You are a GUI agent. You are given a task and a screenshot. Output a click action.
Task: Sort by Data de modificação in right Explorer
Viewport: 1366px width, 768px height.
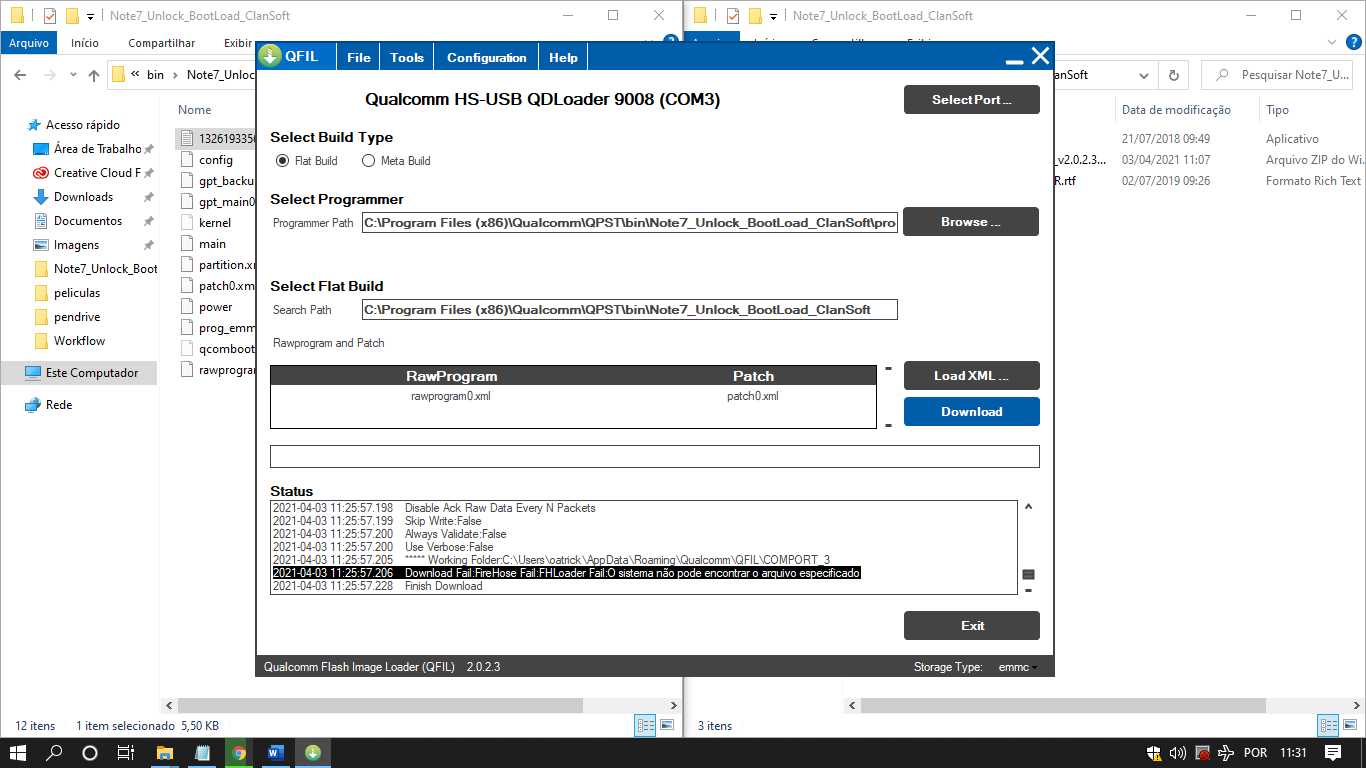click(x=1176, y=110)
